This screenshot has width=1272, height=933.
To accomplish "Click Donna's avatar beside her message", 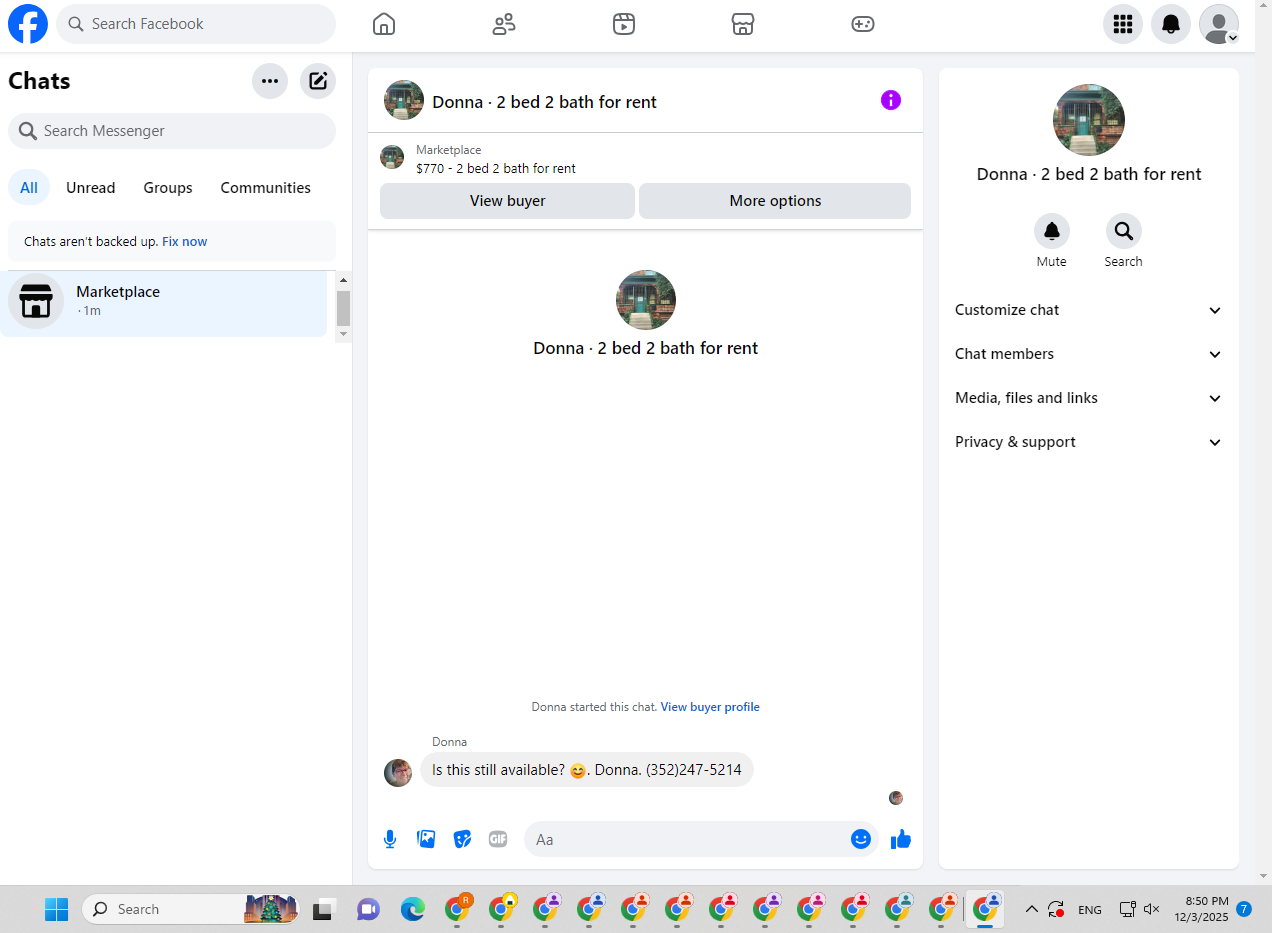I will (x=398, y=773).
